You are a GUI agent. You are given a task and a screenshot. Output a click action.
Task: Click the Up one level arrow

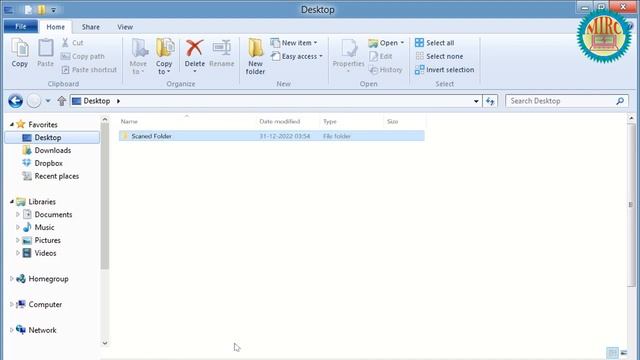[62, 101]
